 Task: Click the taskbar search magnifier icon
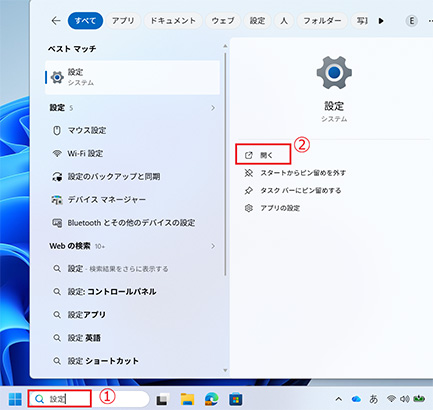40,399
